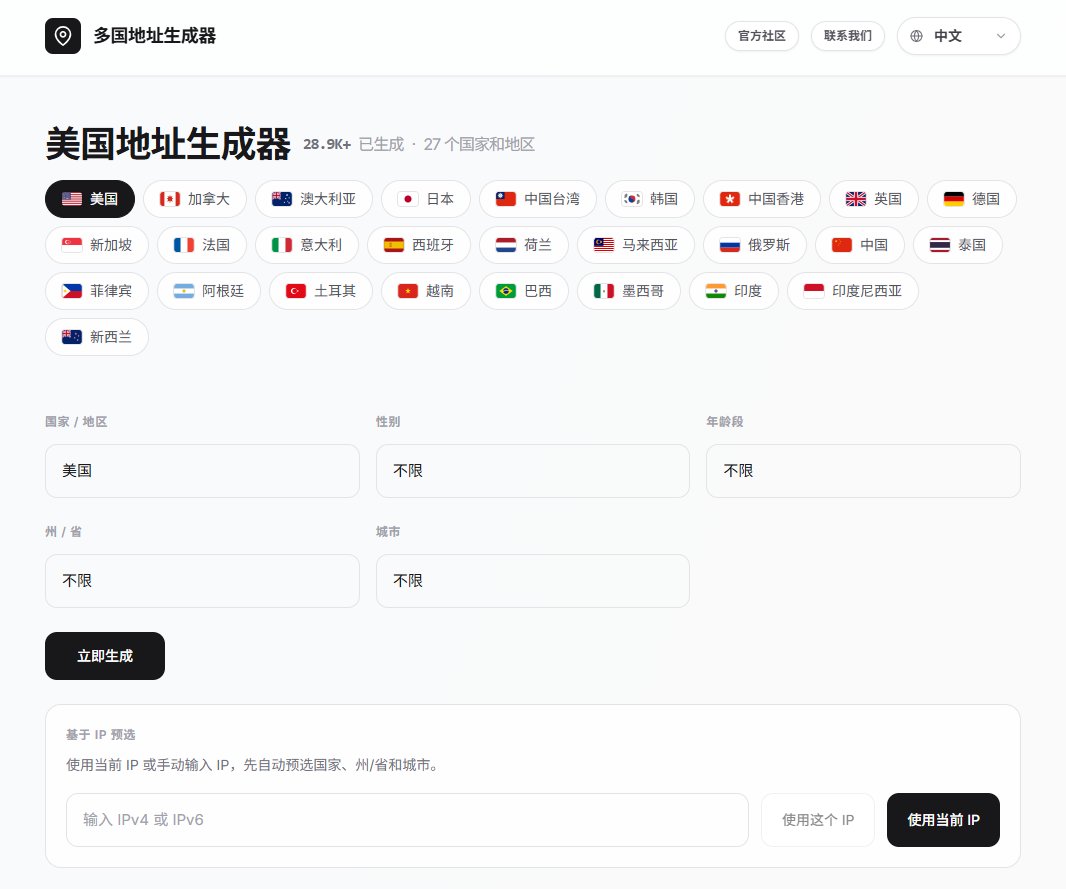
Task: Click the 越南 flag icon
Action: click(407, 291)
